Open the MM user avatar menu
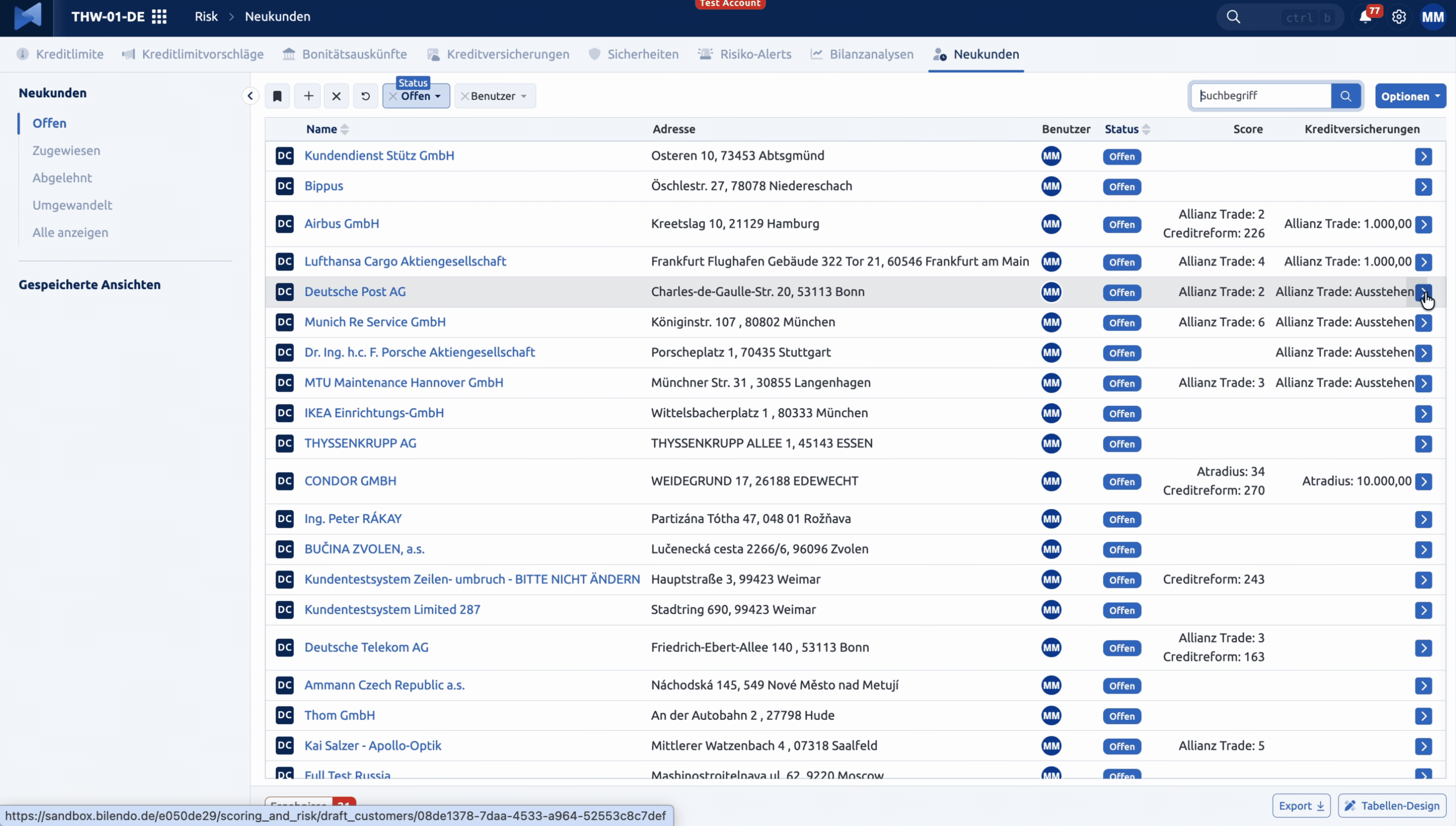 (1433, 16)
